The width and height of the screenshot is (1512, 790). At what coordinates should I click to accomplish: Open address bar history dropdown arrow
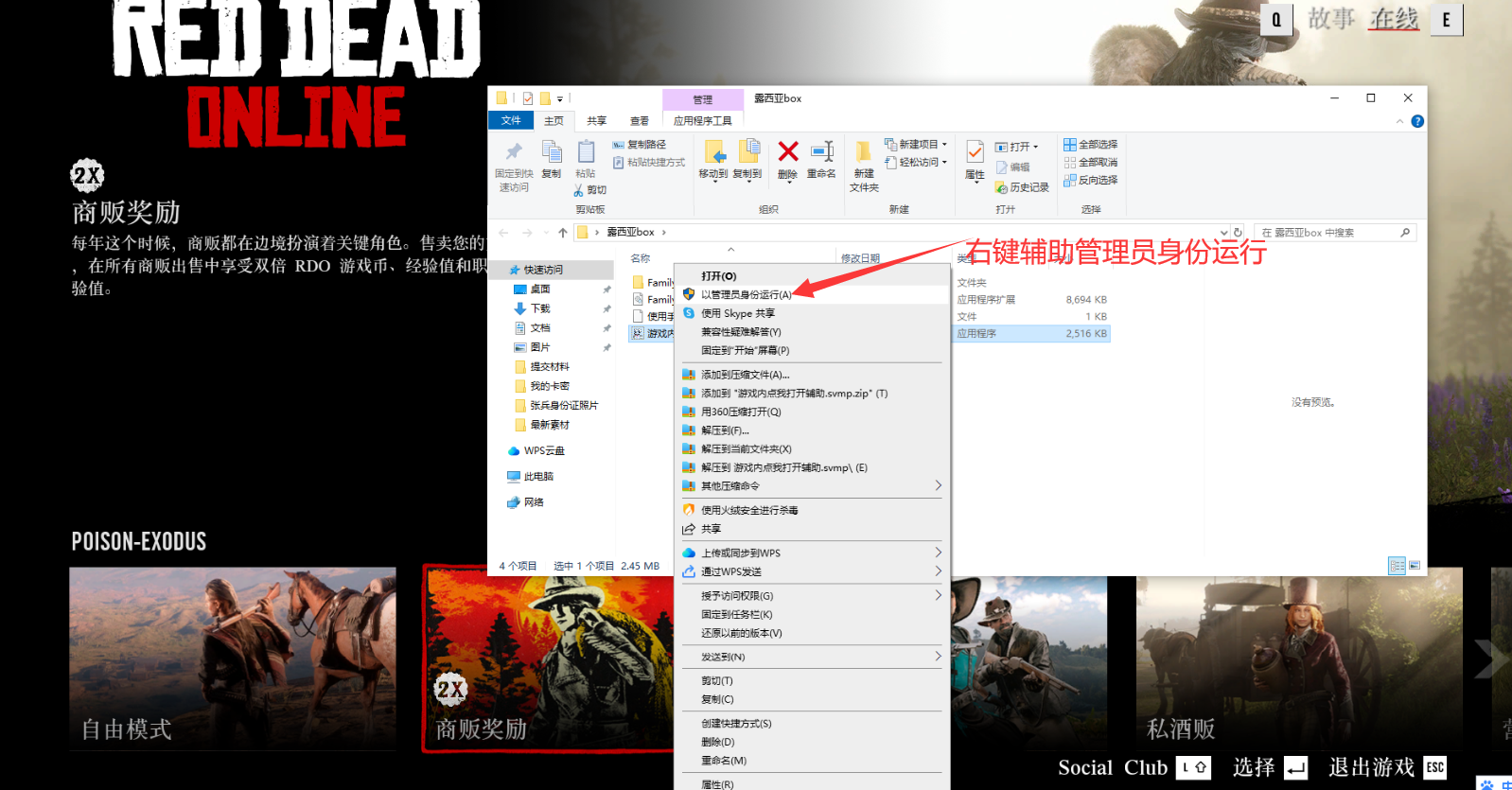[1223, 233]
